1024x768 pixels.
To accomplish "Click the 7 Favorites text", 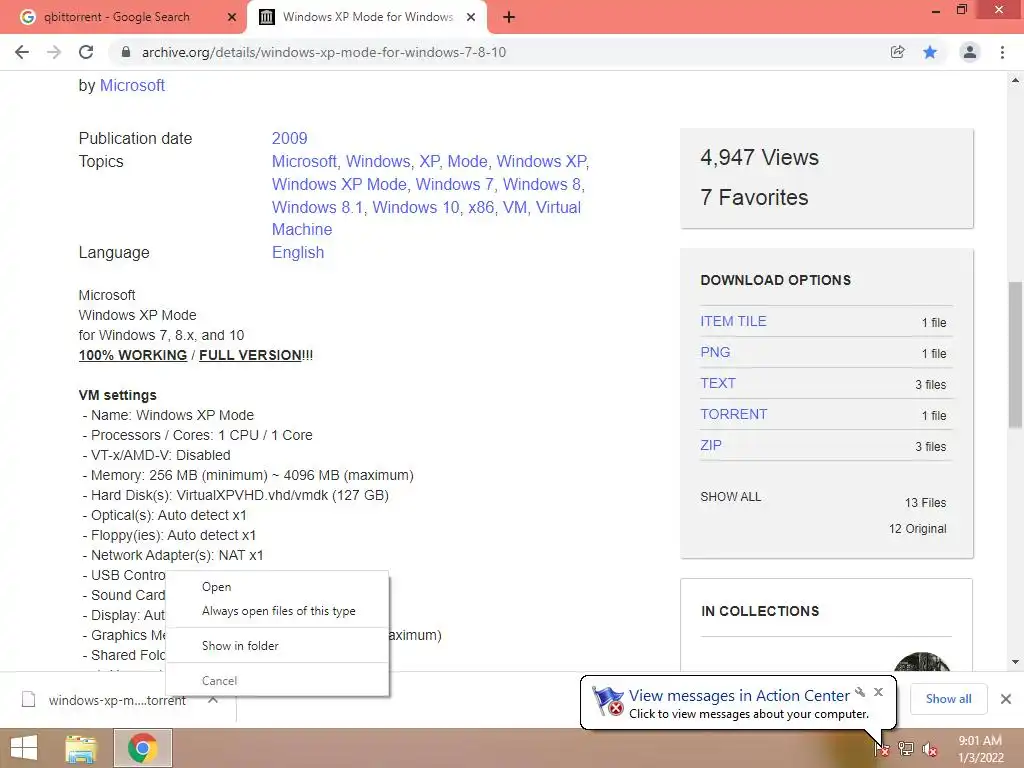I will coord(754,197).
